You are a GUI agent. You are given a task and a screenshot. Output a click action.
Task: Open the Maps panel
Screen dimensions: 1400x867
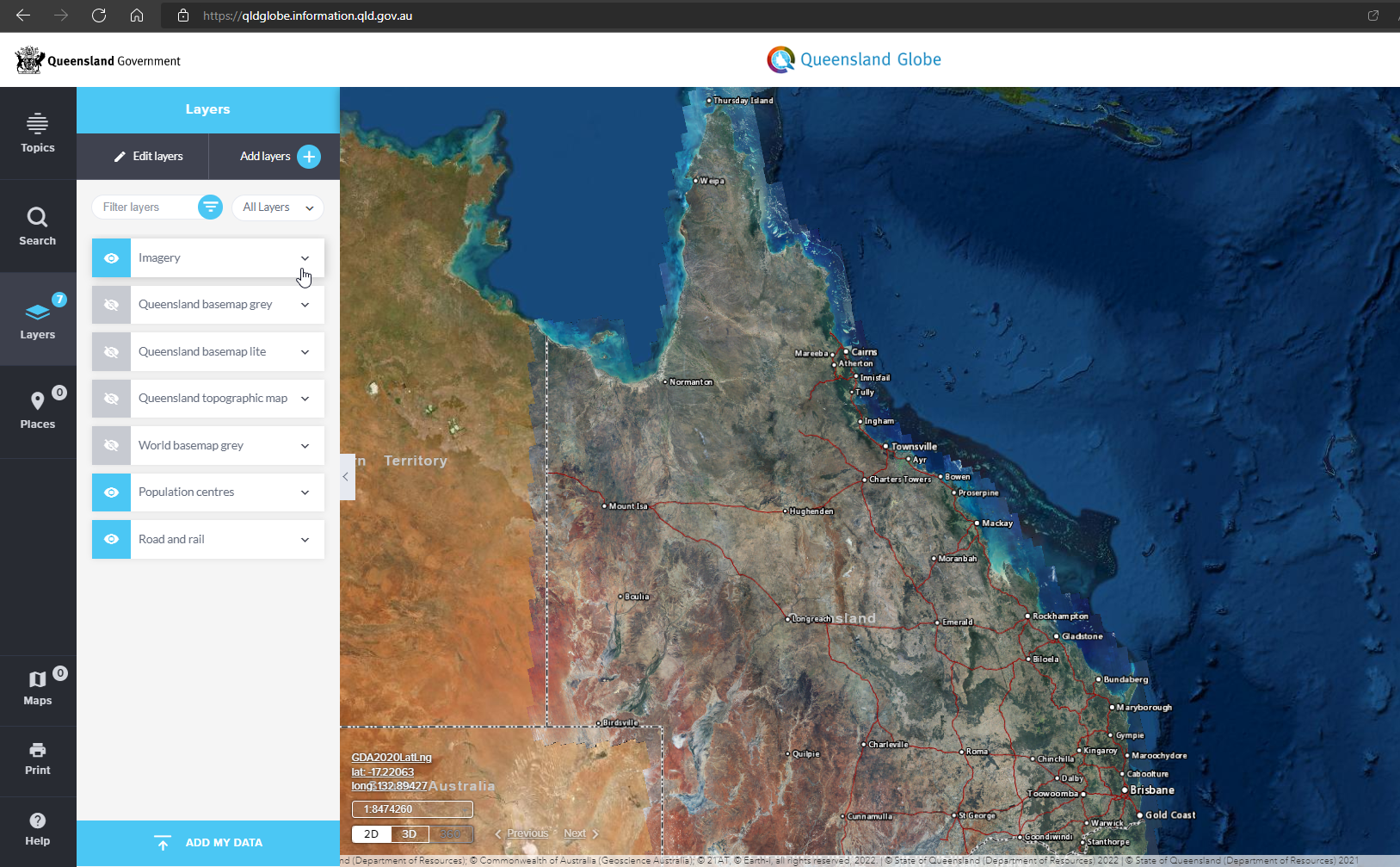coord(38,687)
